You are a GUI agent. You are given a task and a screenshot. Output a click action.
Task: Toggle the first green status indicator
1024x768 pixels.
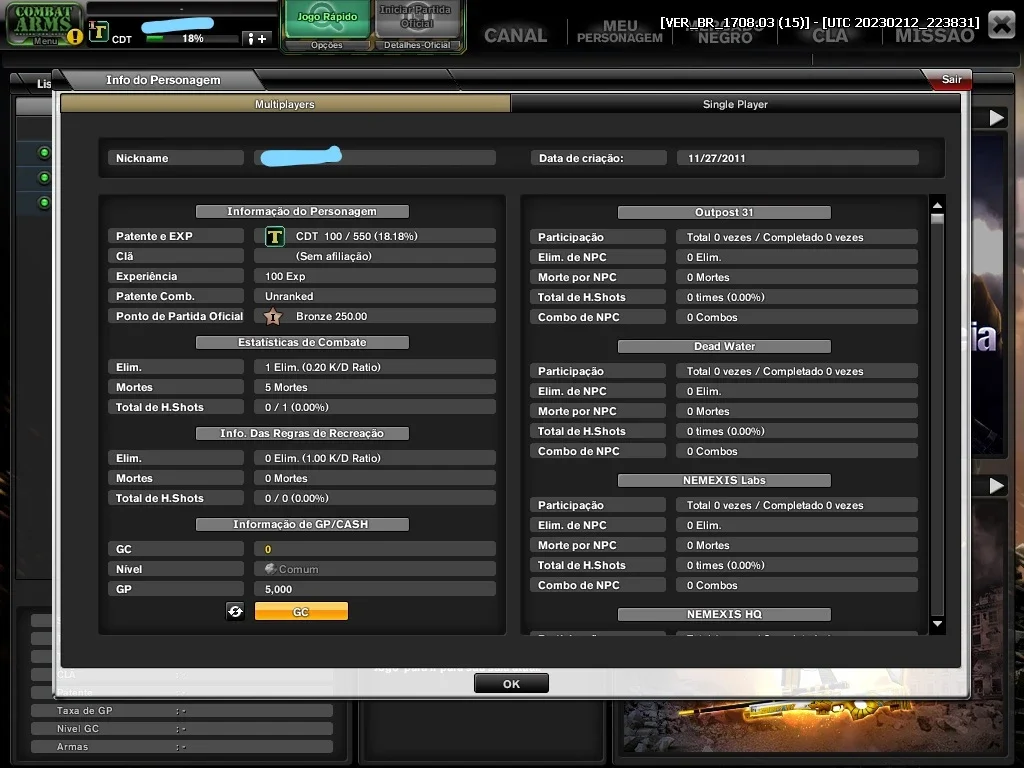[x=44, y=153]
